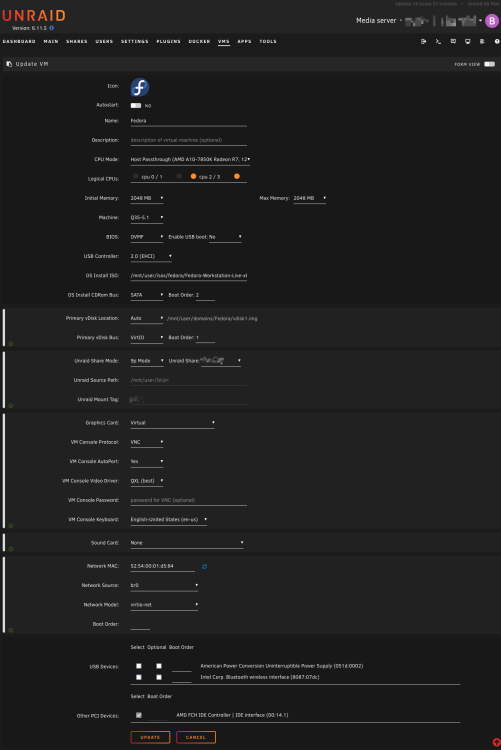Open the Machine Q35-5.1 dropdown
Image resolution: width=501 pixels, height=750 pixels.
tap(146, 218)
